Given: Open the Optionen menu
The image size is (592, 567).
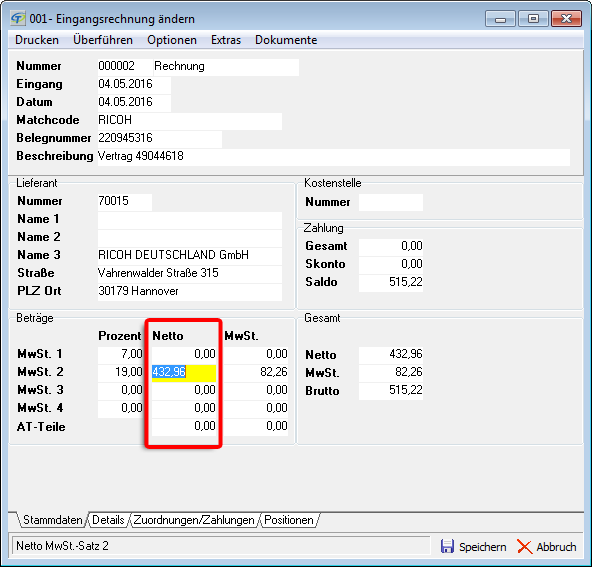Looking at the screenshot, I should click(172, 40).
